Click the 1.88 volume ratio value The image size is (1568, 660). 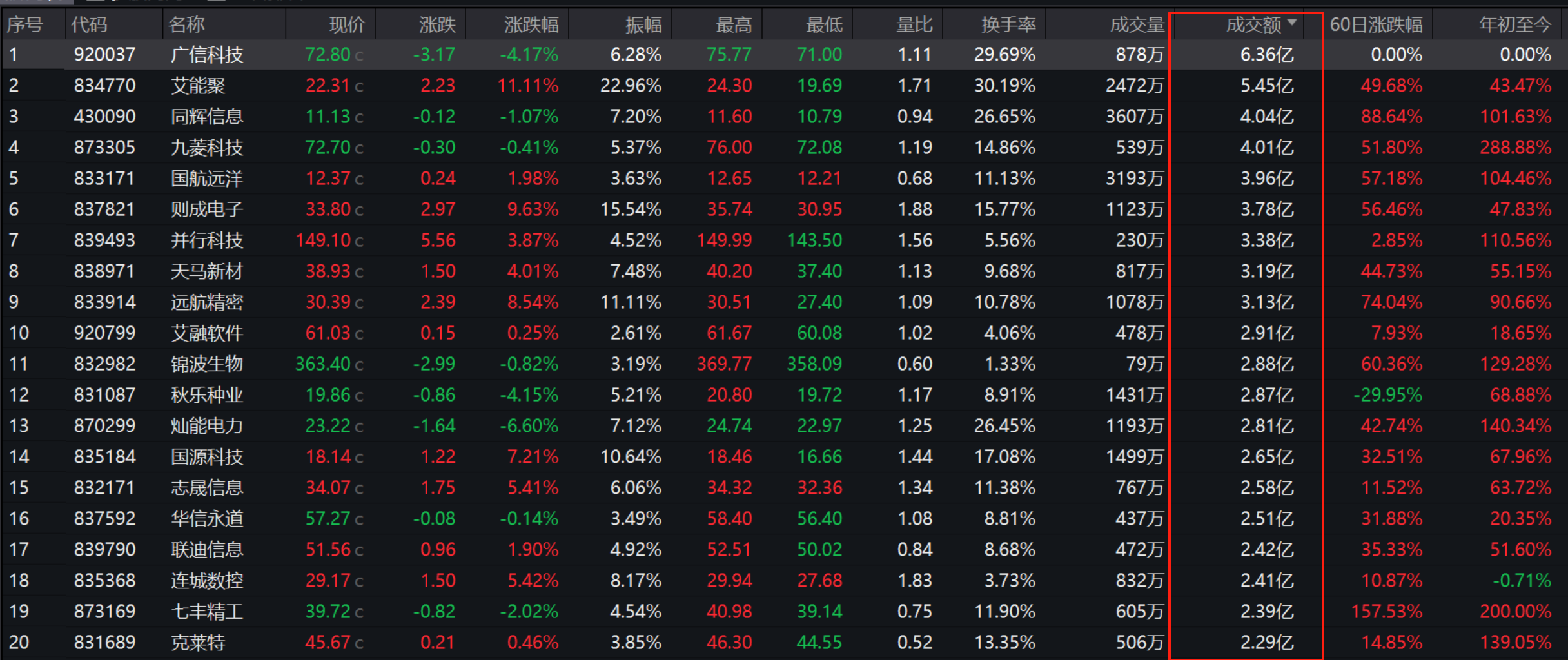916,209
